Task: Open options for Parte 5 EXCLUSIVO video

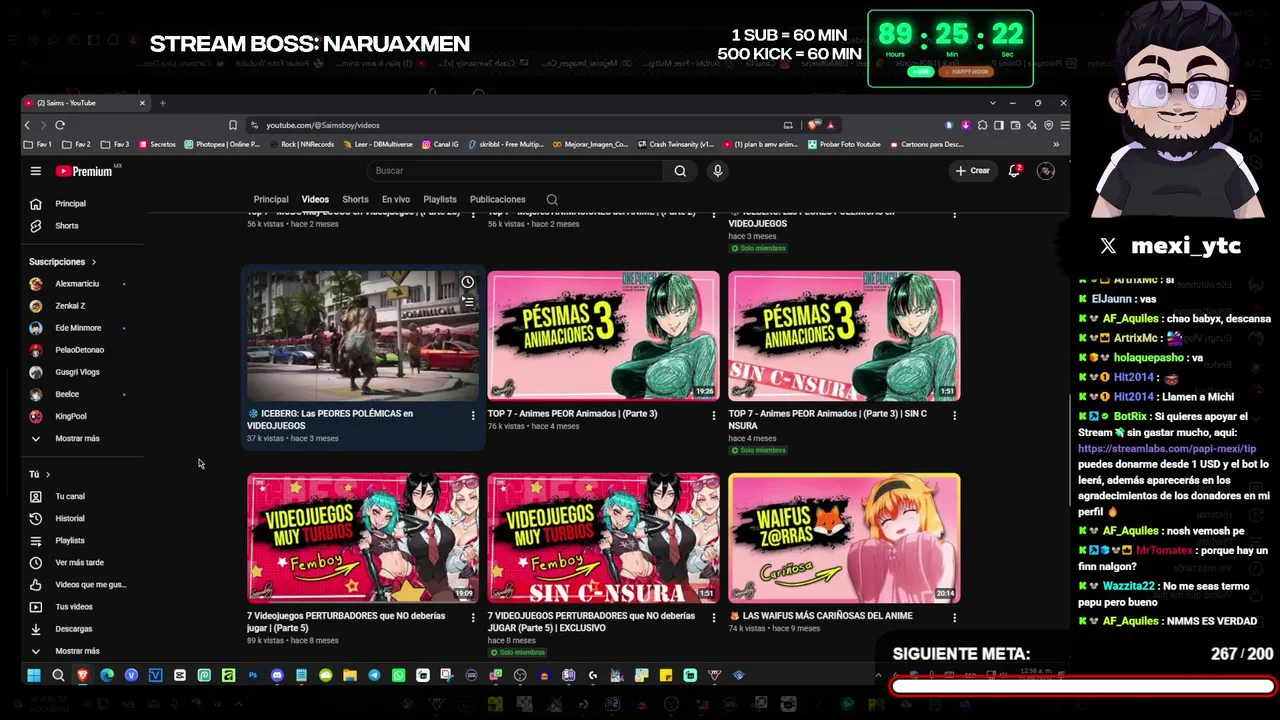Action: [x=714, y=617]
